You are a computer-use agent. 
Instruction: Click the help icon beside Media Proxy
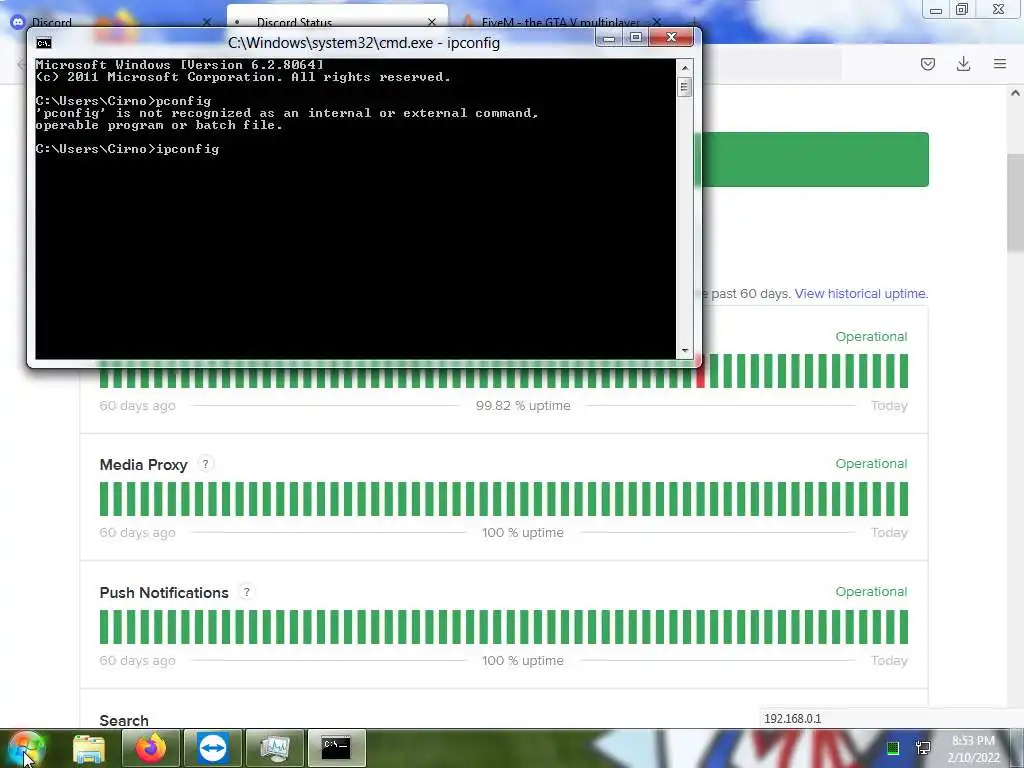(205, 464)
